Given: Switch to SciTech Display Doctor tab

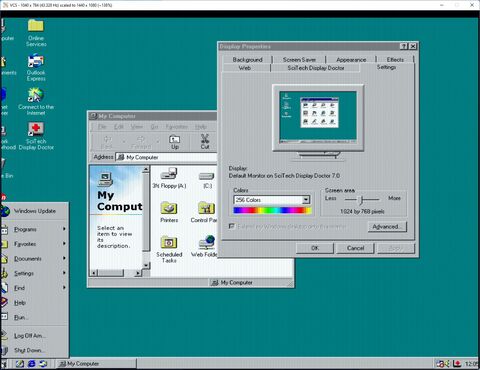Looking at the screenshot, I should pyautogui.click(x=316, y=68).
